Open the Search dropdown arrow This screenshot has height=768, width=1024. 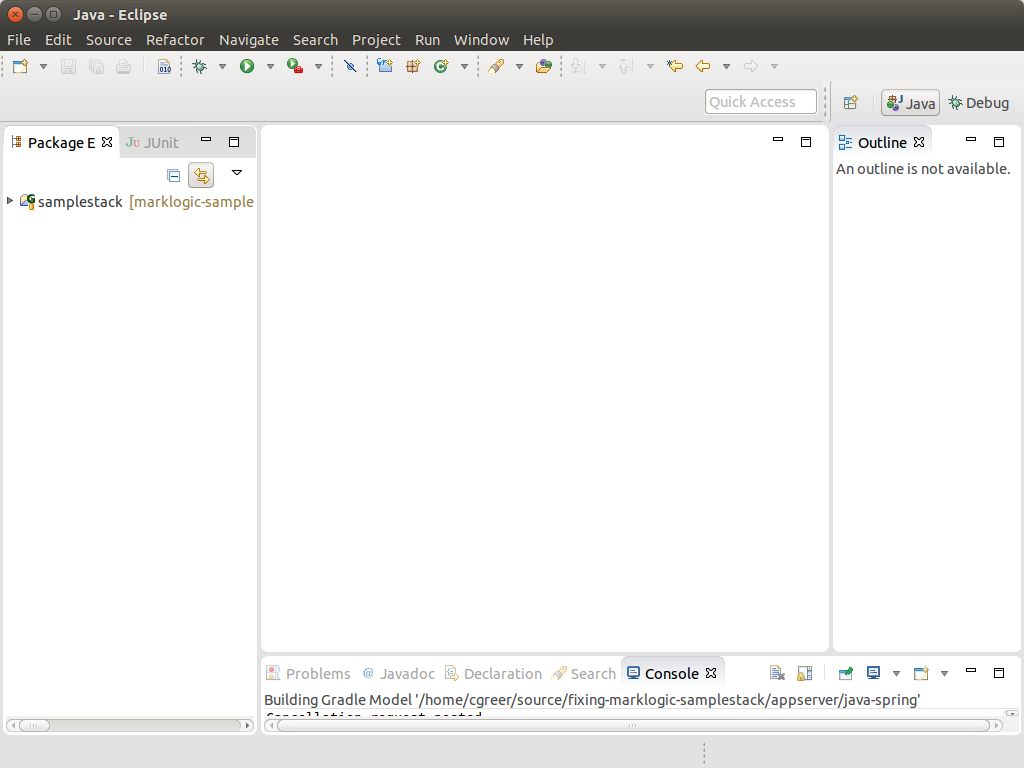(x=519, y=66)
